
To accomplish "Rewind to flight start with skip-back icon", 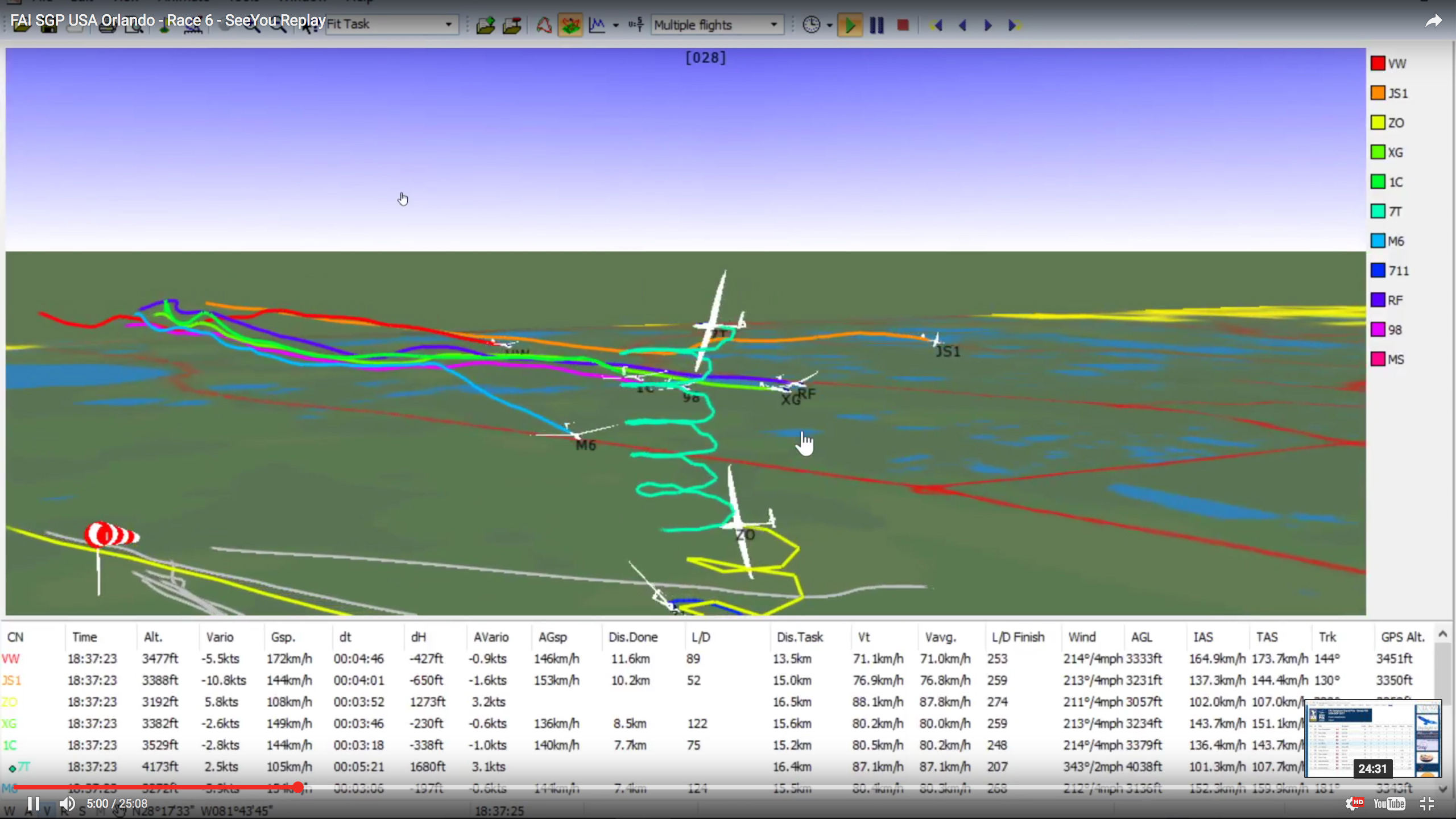I will 937,26.
